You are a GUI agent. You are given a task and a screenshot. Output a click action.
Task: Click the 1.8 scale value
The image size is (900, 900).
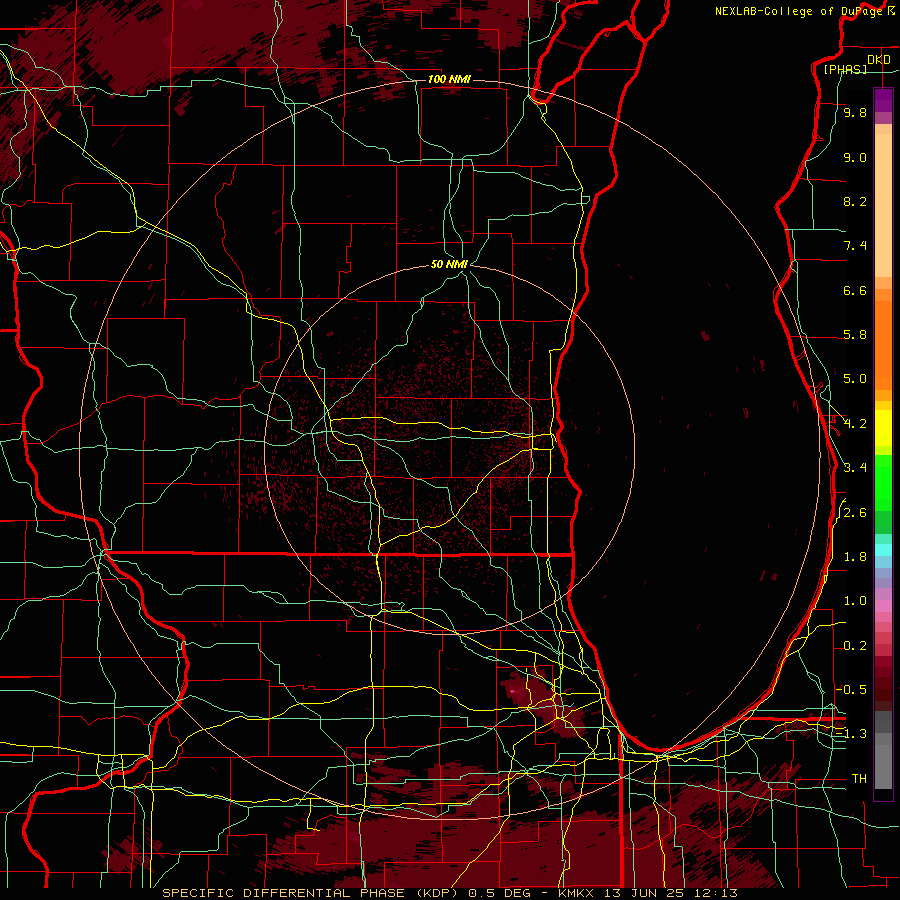(855, 557)
